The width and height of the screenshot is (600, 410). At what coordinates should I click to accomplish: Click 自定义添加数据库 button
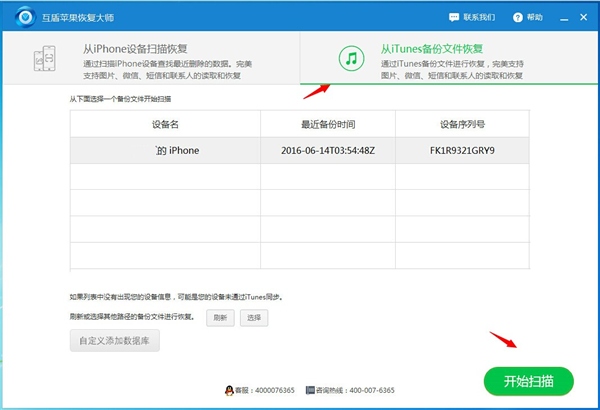[x=115, y=340]
